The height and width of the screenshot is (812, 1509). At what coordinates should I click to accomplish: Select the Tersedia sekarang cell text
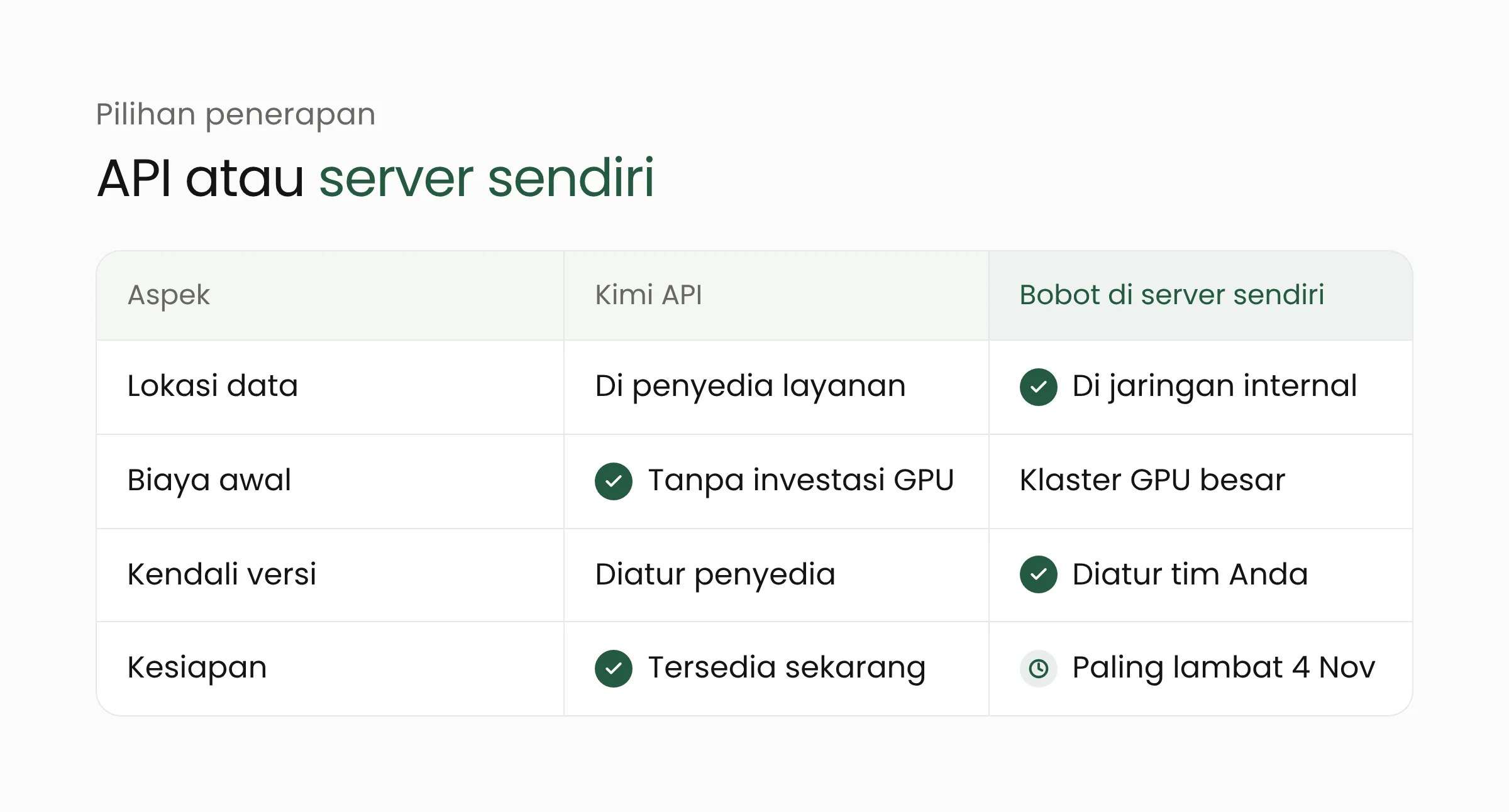pyautogui.click(x=787, y=669)
